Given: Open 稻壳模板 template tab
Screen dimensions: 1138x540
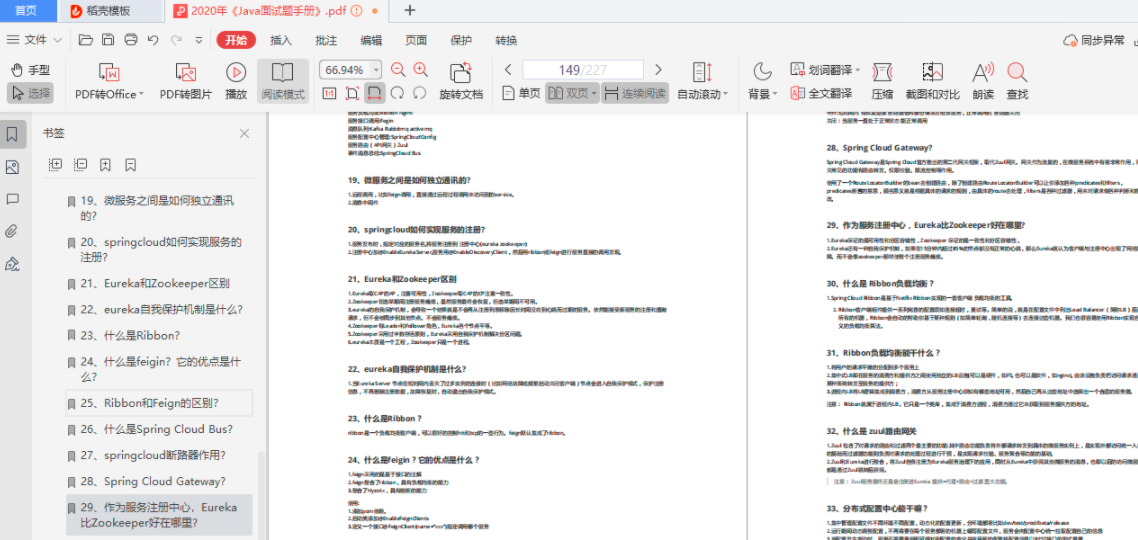Looking at the screenshot, I should click(x=110, y=11).
